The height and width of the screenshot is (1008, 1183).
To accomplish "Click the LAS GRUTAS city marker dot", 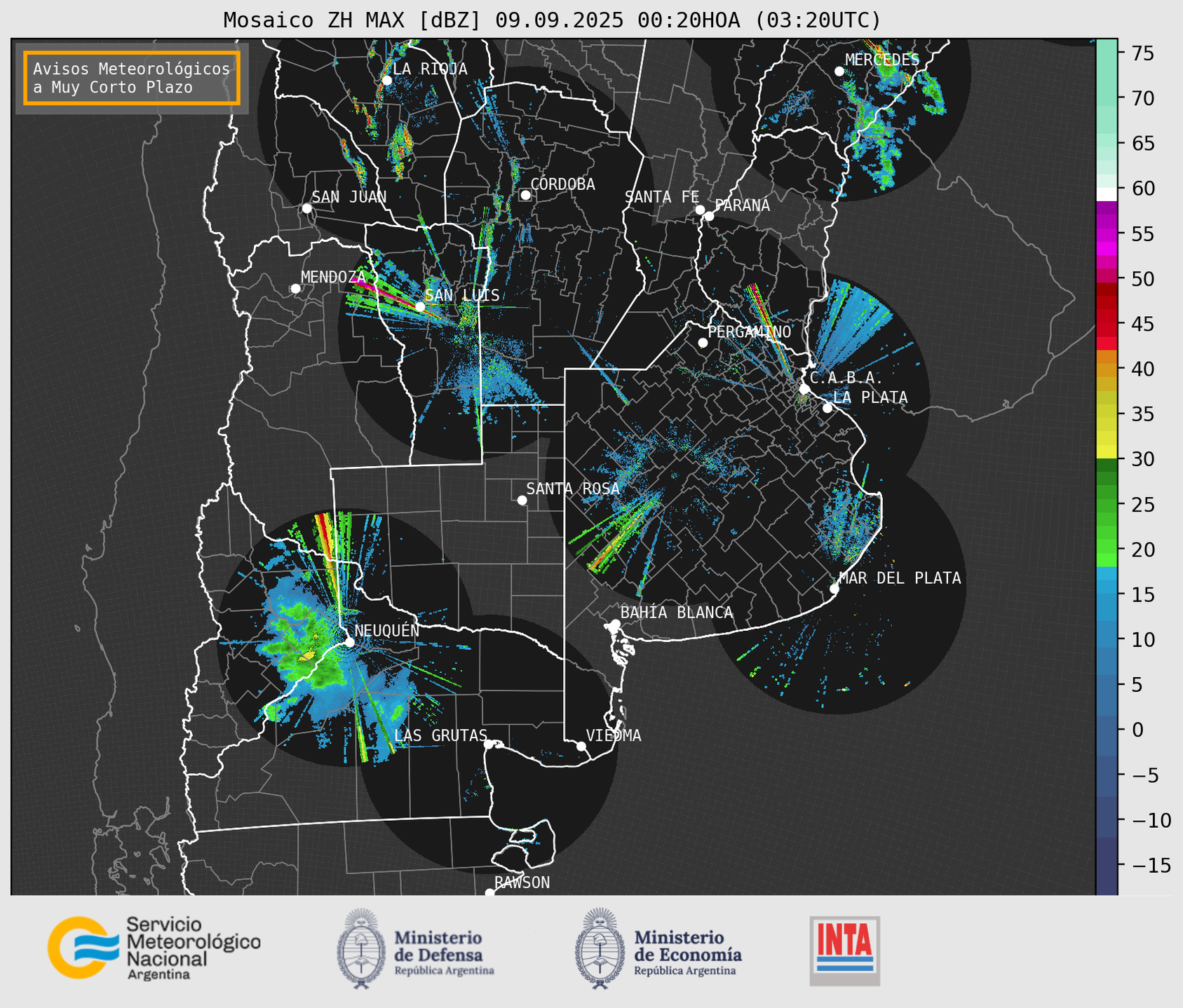I will pyautogui.click(x=489, y=744).
